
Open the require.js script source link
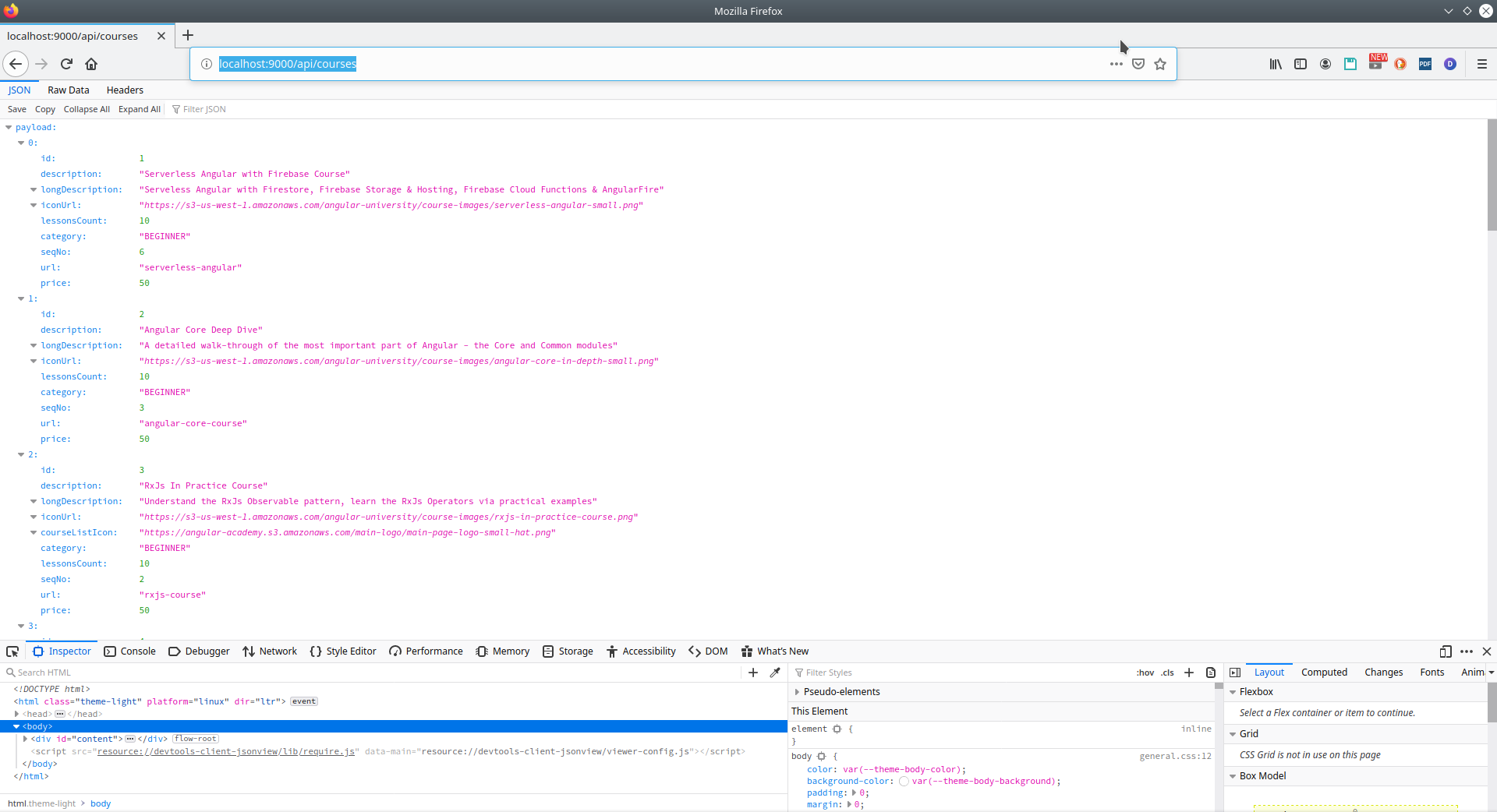click(x=226, y=751)
